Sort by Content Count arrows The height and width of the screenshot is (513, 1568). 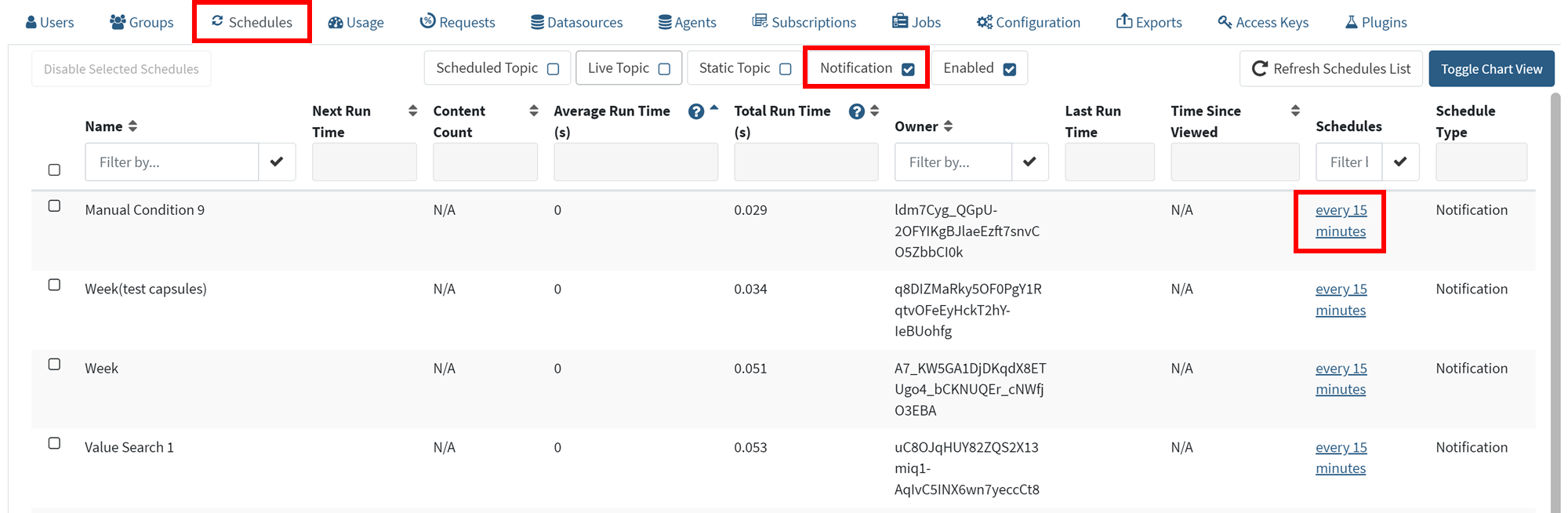click(534, 111)
